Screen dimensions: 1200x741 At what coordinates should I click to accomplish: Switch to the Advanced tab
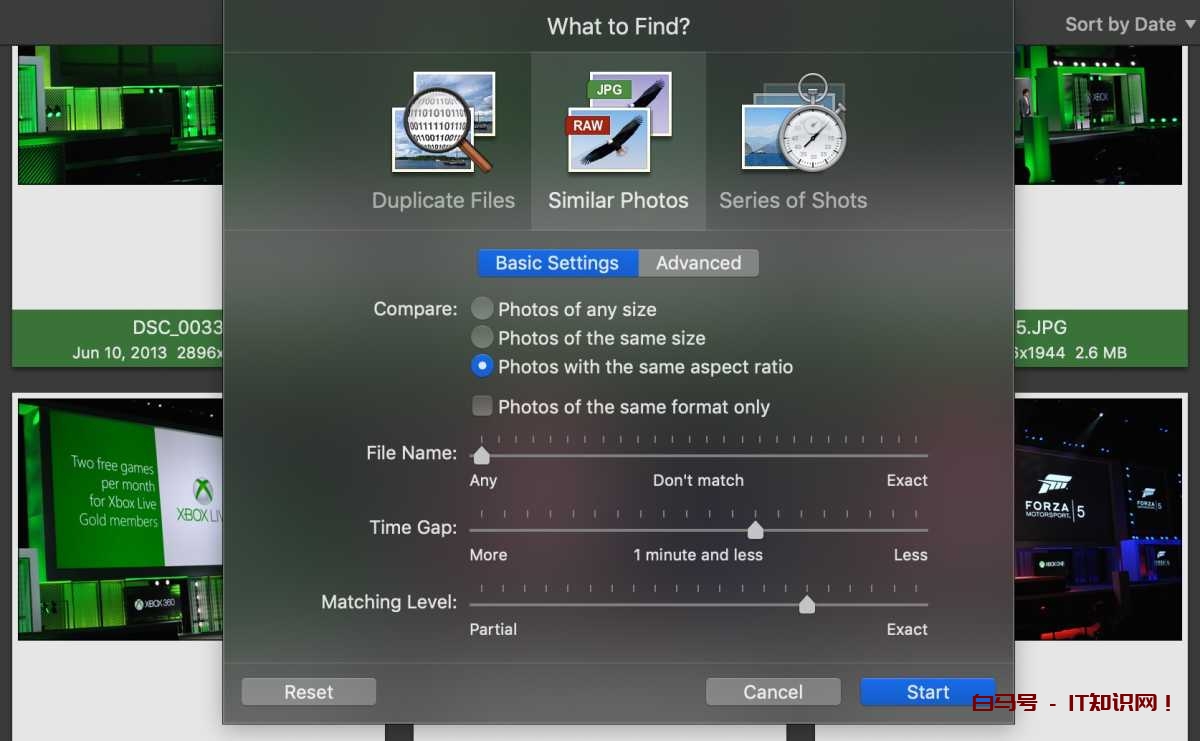click(698, 263)
